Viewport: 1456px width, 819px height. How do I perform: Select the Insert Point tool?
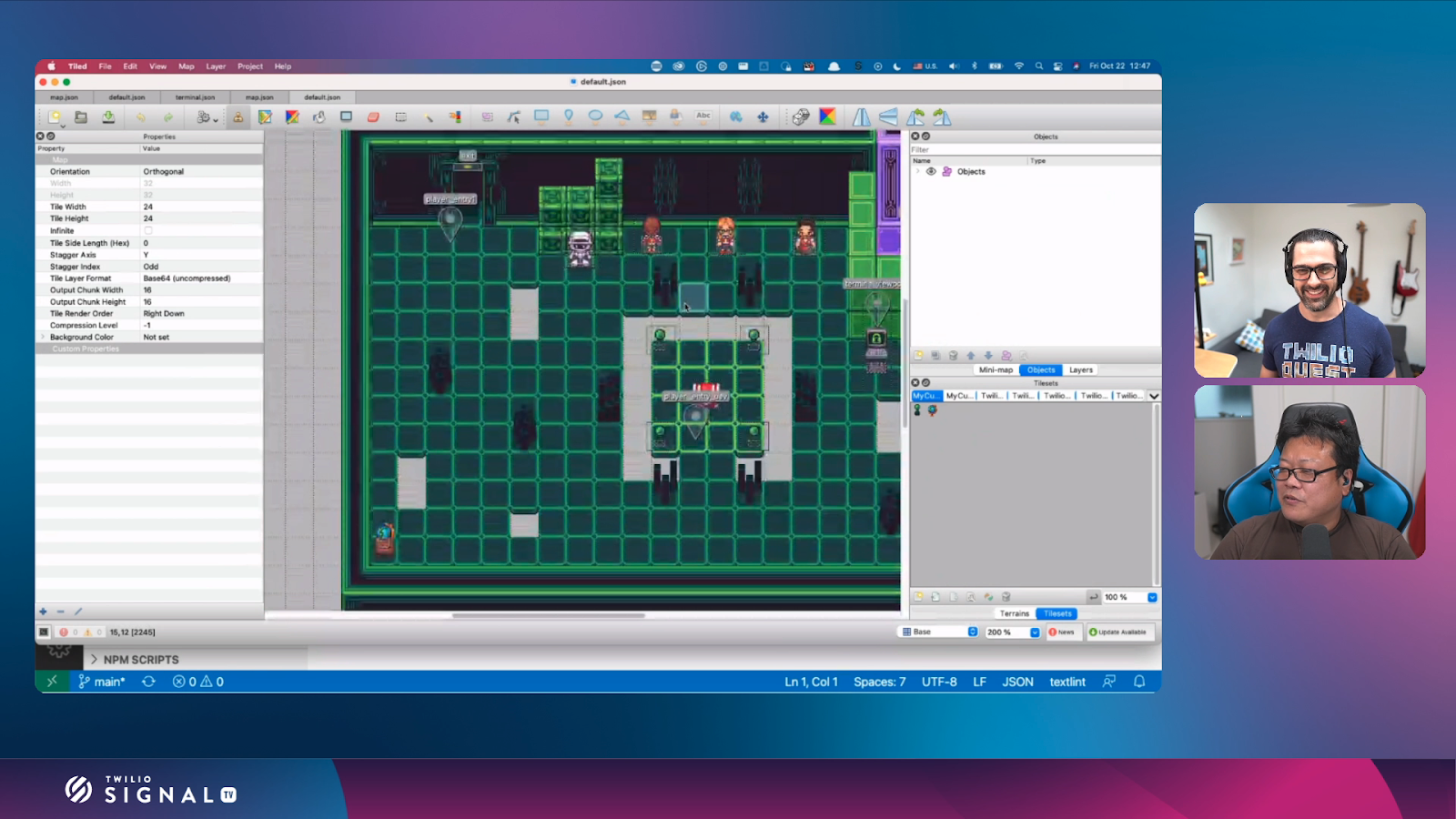coord(569,116)
